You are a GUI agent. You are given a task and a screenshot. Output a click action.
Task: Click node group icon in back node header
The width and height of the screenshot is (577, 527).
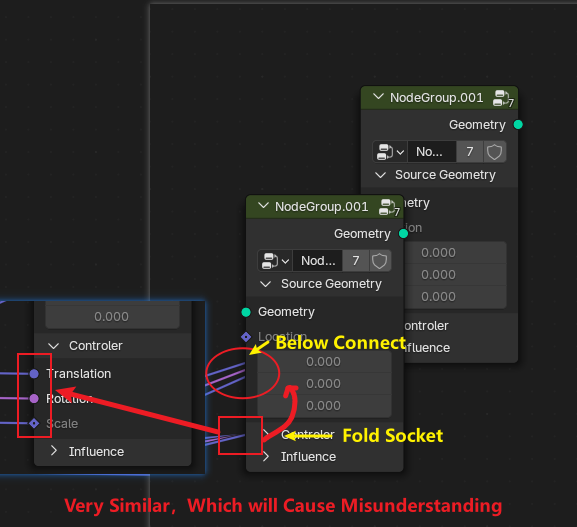pos(503,98)
